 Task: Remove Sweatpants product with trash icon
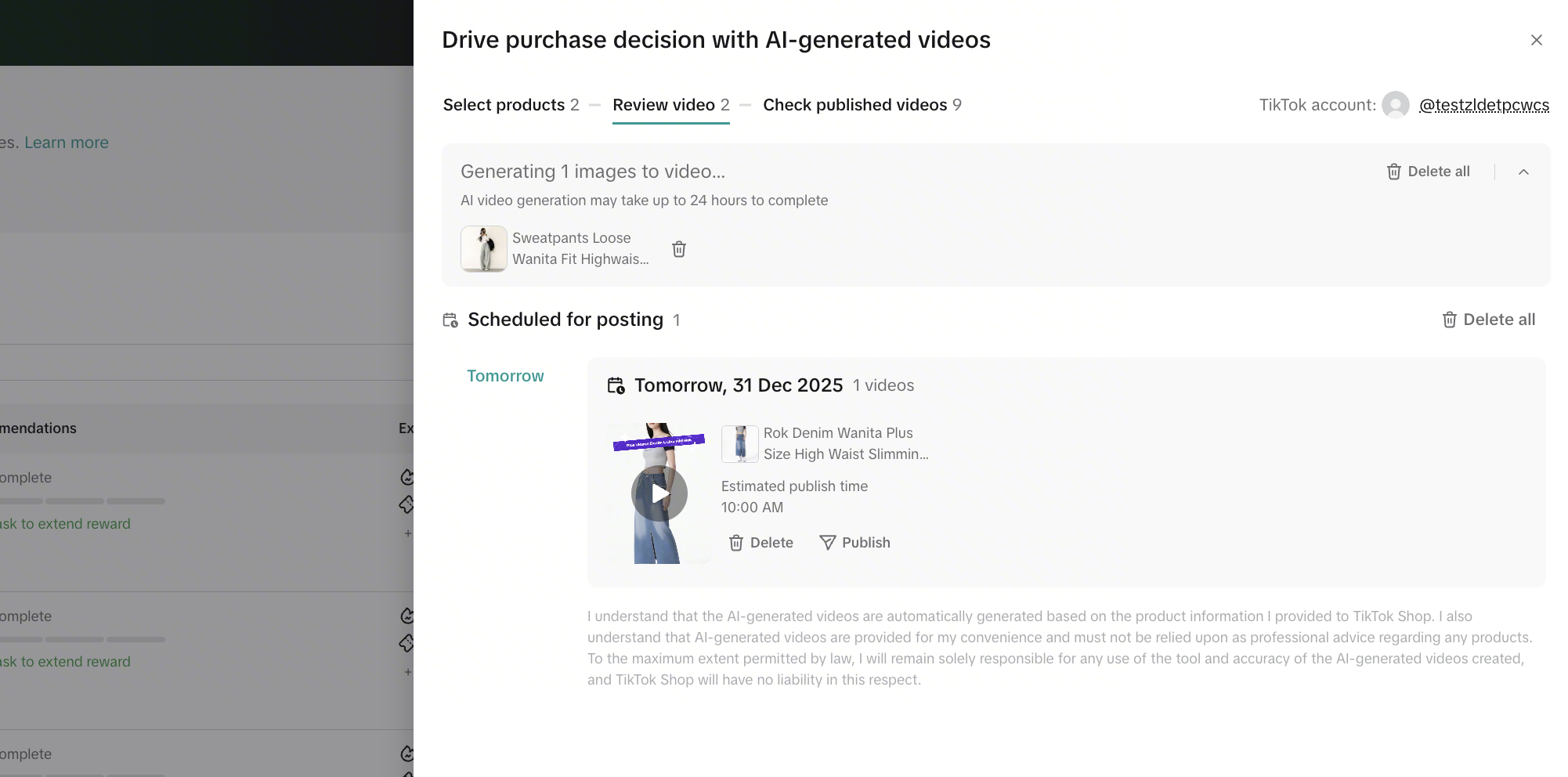[x=679, y=249]
